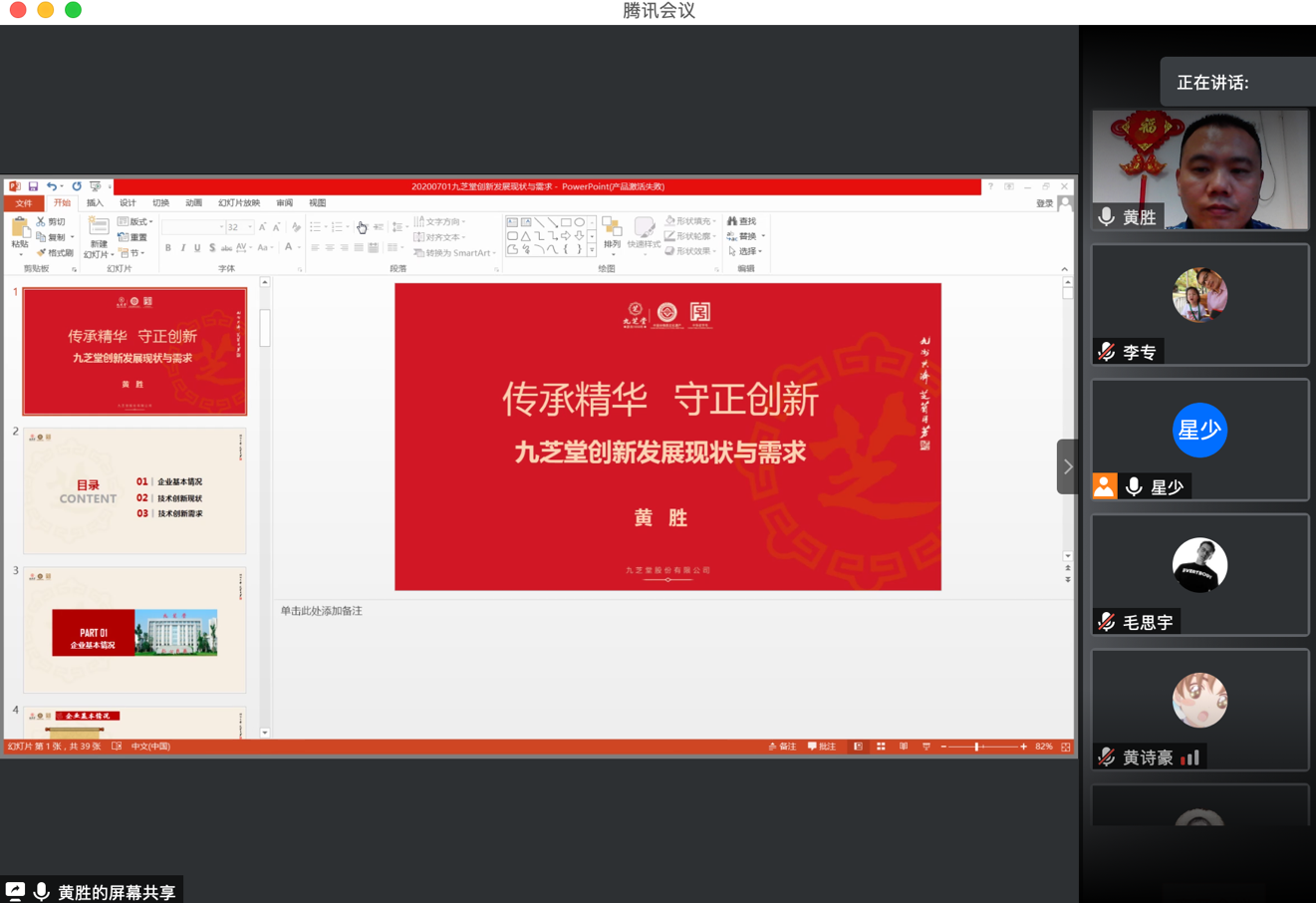Open the font size dropdown
Image resolution: width=1316 pixels, height=903 pixels.
coord(250,227)
